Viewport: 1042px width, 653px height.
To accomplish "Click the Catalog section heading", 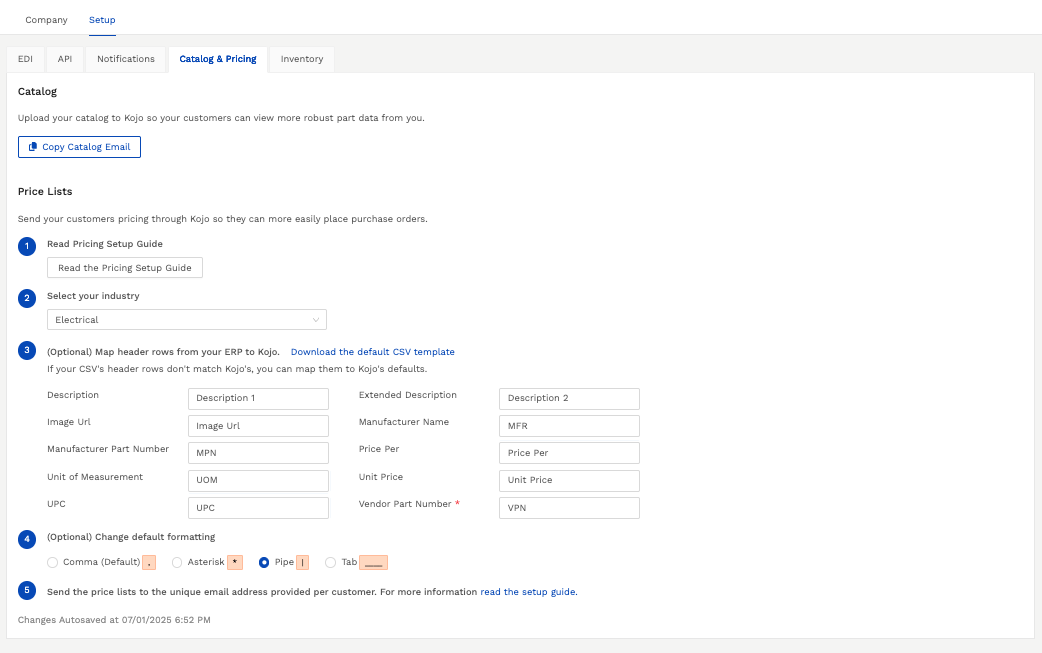I will tap(37, 92).
